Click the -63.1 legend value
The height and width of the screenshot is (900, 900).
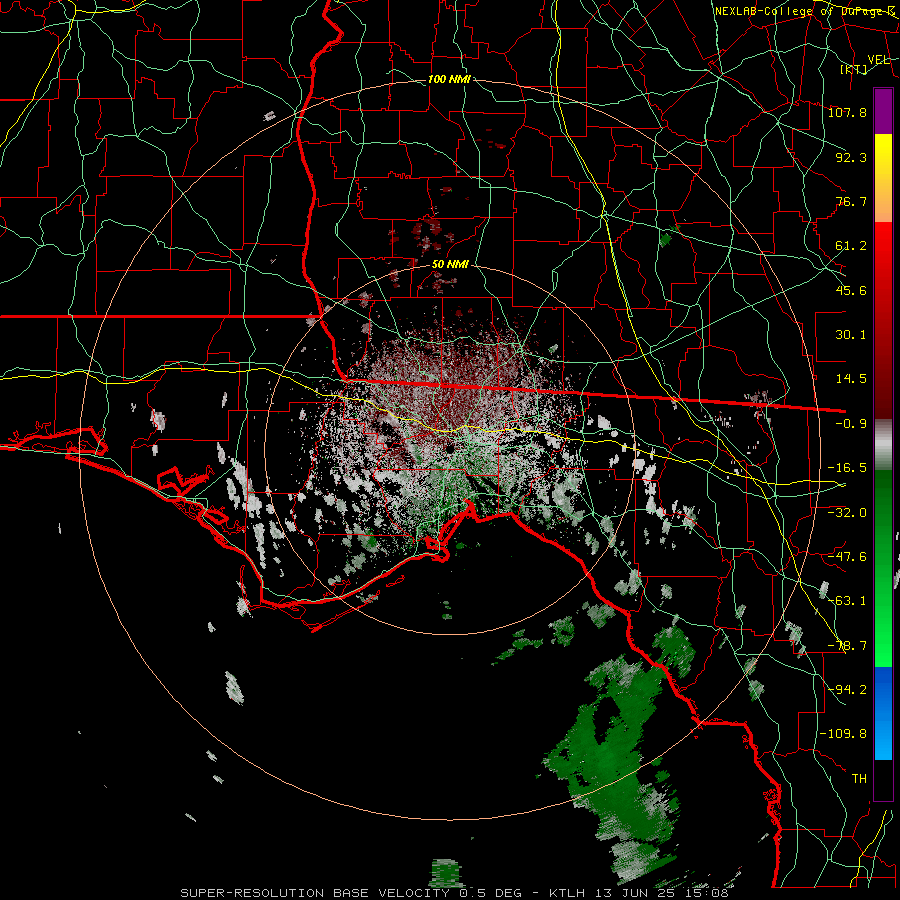click(847, 601)
